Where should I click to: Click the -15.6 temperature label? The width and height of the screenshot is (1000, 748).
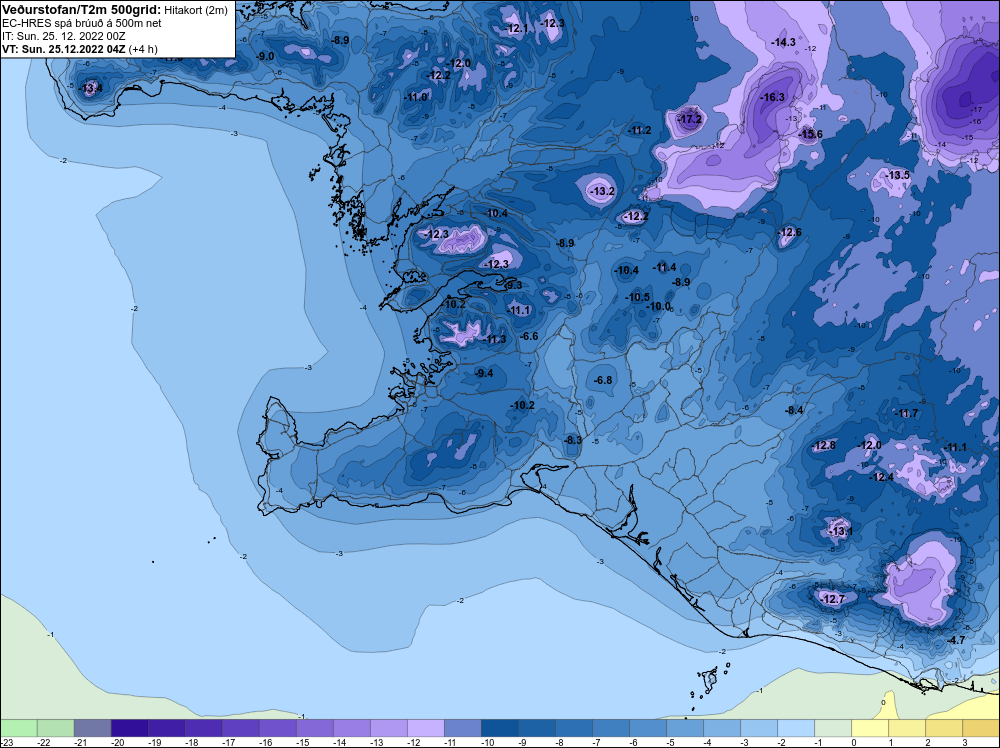[811, 134]
